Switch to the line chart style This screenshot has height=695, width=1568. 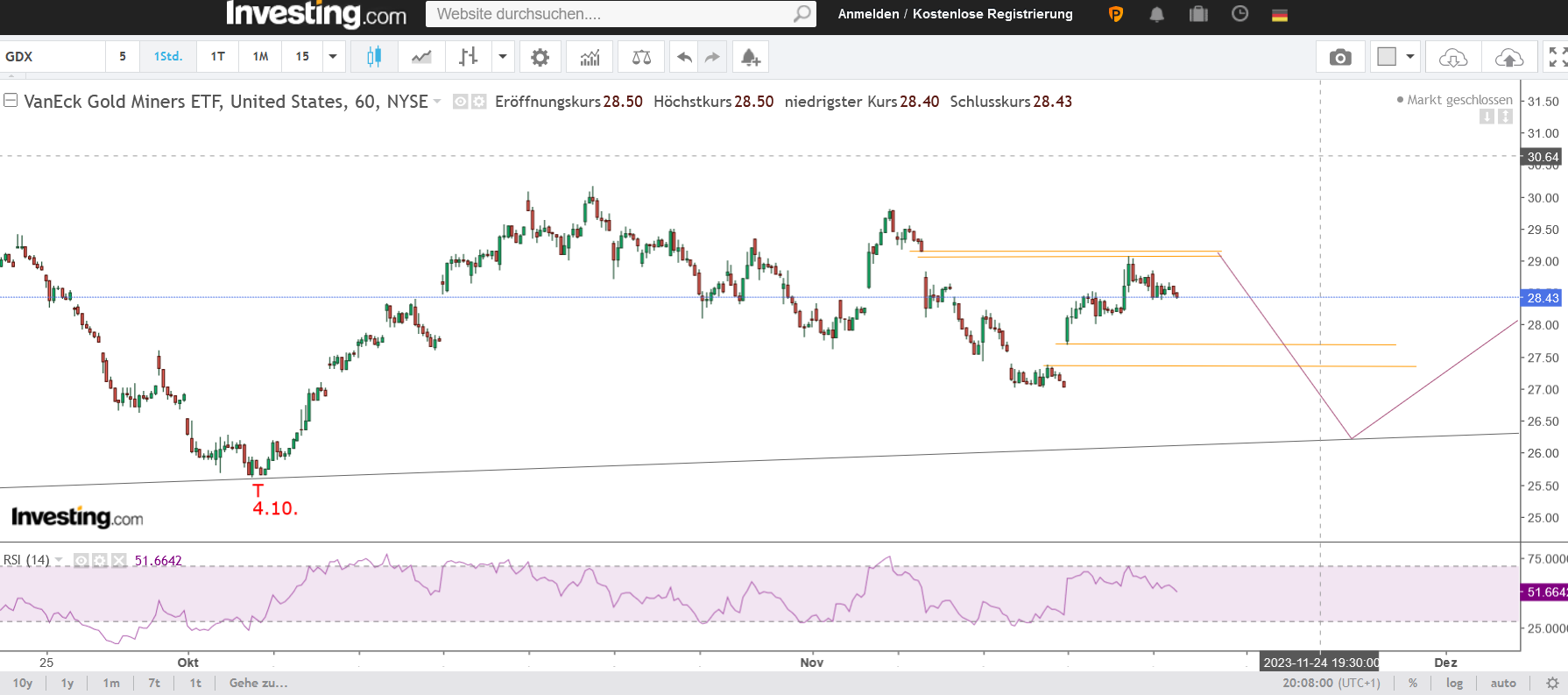421,57
